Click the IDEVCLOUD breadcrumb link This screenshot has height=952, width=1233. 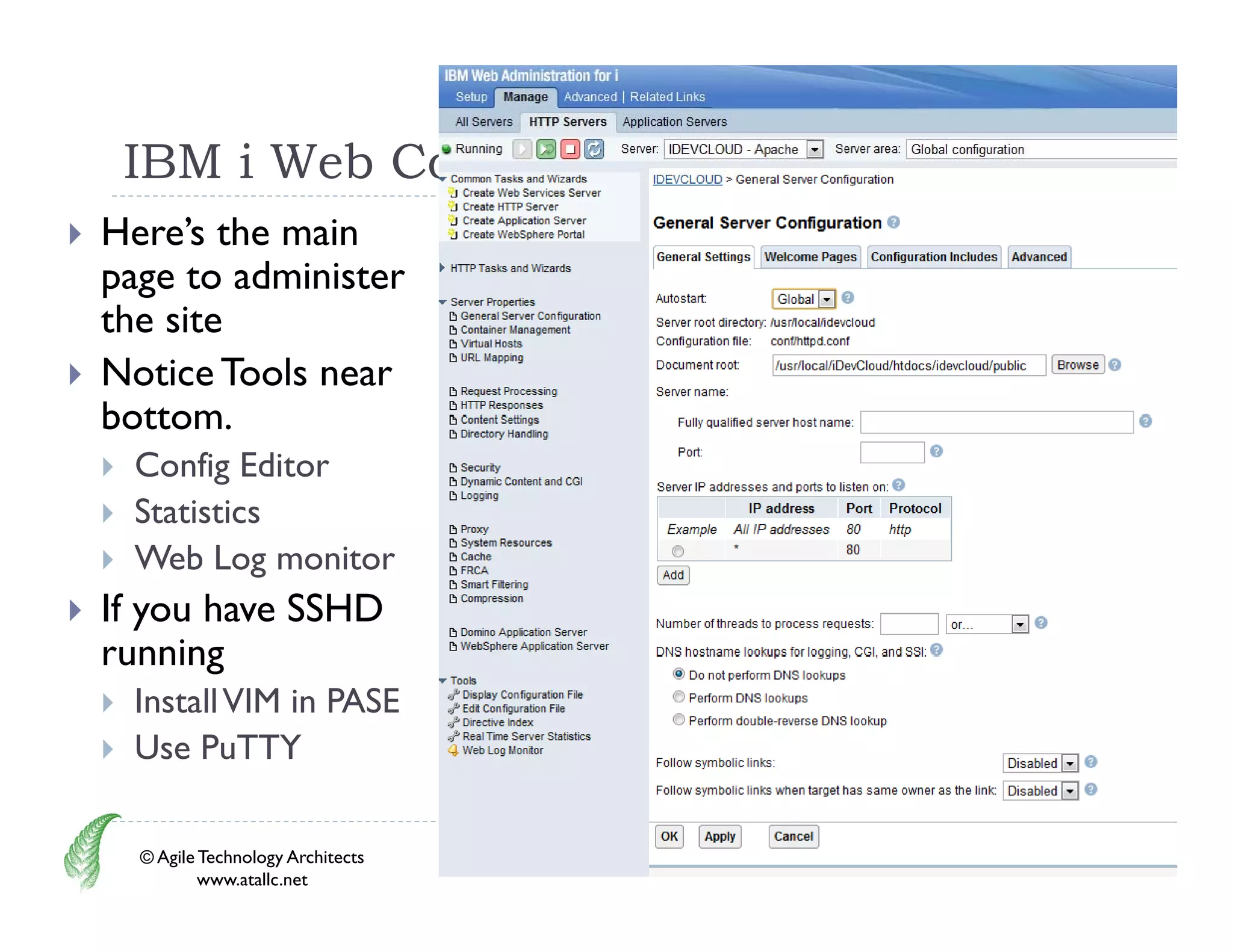click(688, 179)
